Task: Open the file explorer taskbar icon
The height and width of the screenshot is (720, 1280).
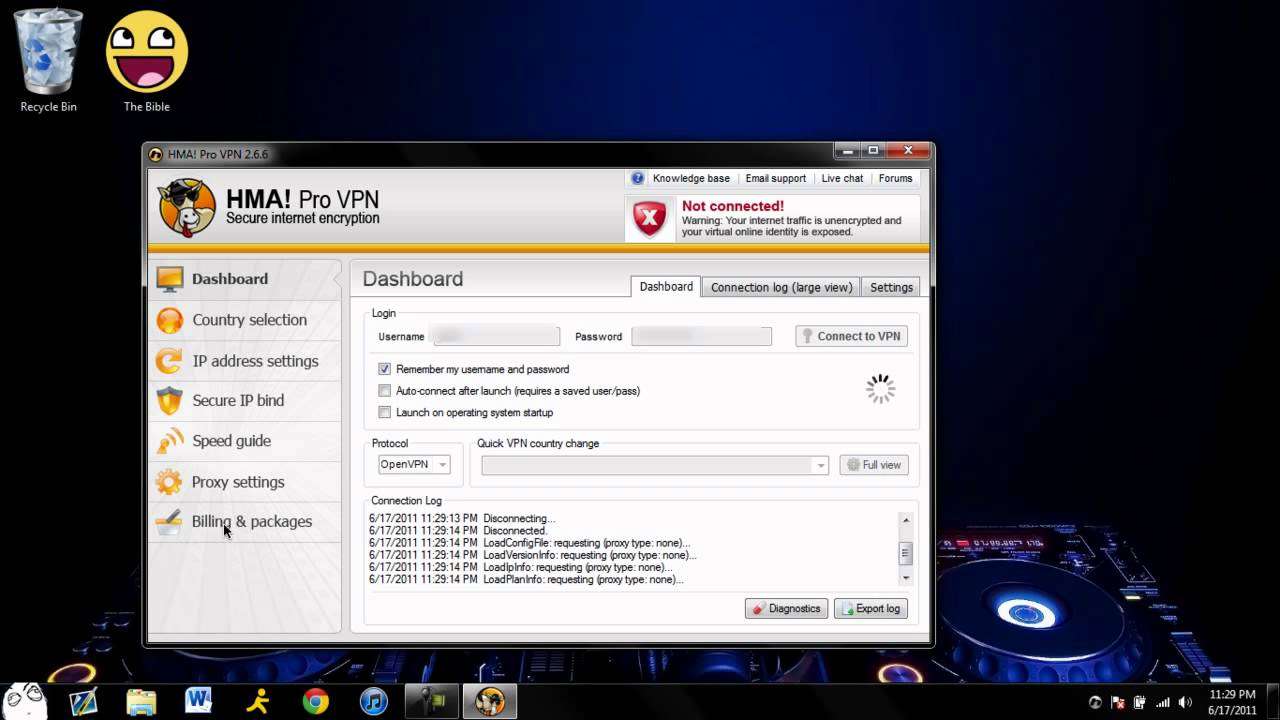Action: click(x=141, y=702)
